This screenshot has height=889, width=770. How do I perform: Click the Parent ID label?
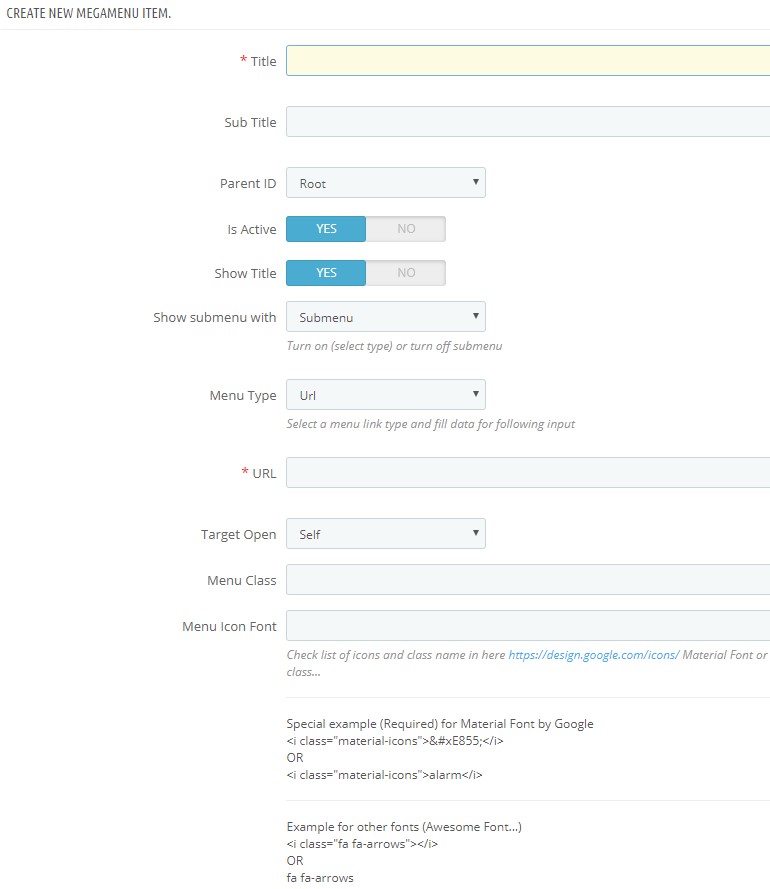[248, 184]
